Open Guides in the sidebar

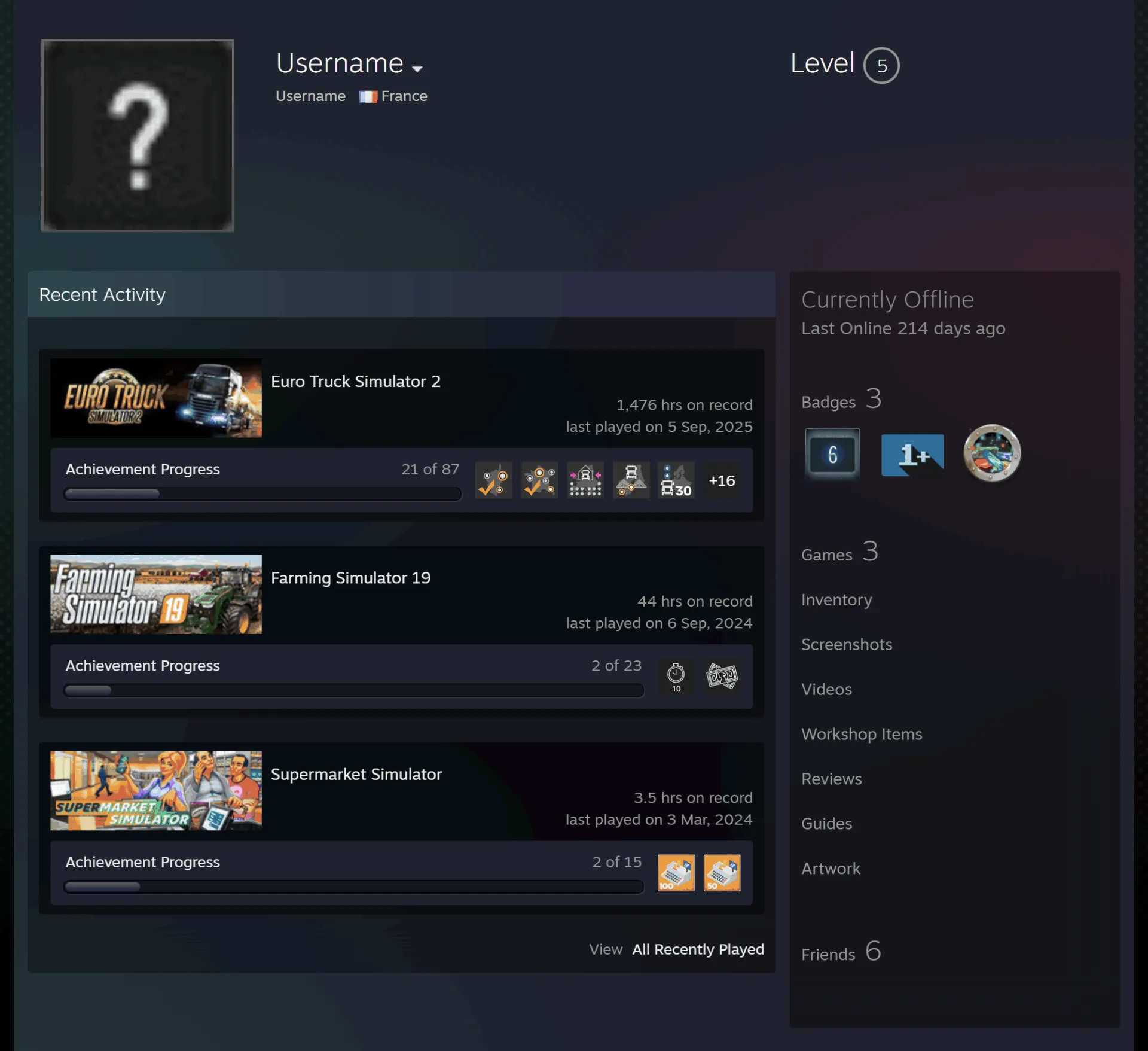pyautogui.click(x=826, y=824)
